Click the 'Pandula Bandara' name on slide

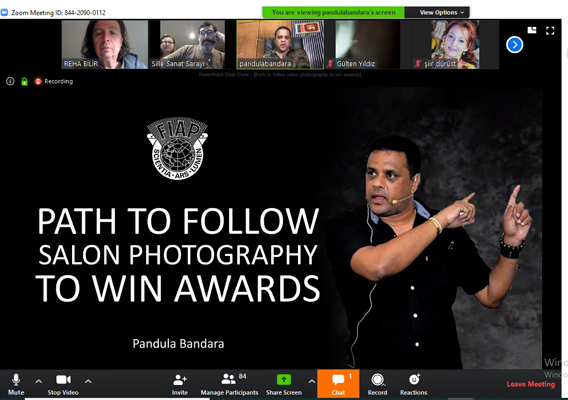pos(178,343)
